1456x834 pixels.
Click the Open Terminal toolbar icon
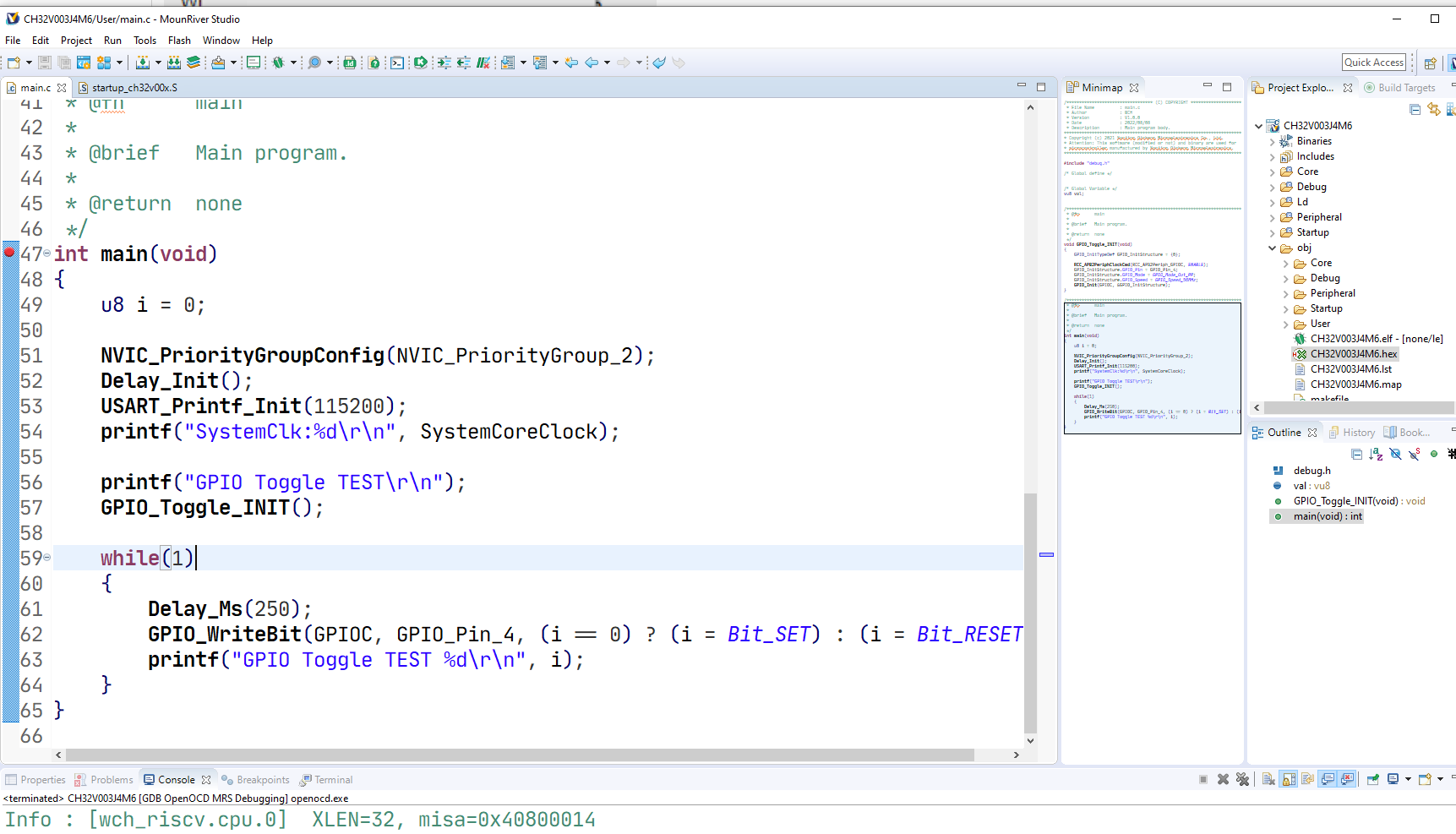(x=397, y=63)
